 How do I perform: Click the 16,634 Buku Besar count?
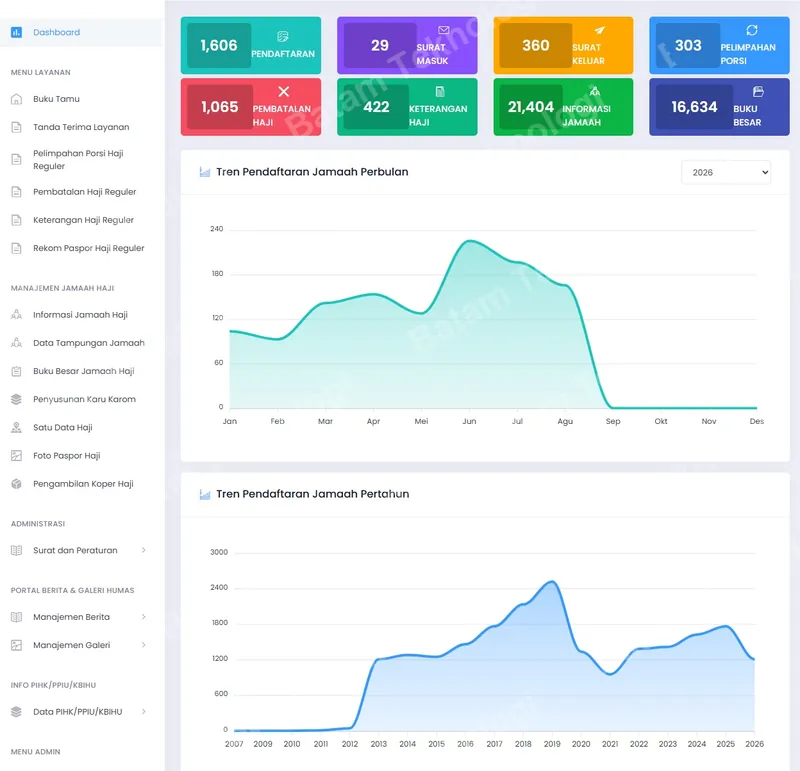click(694, 107)
